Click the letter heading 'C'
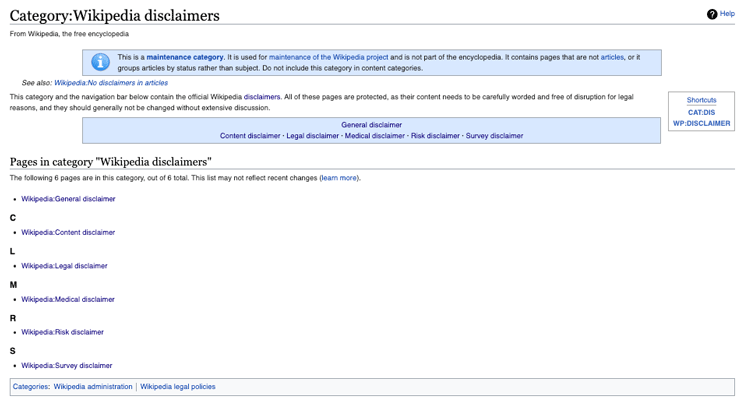Viewport: 744px width, 405px height. [13, 218]
